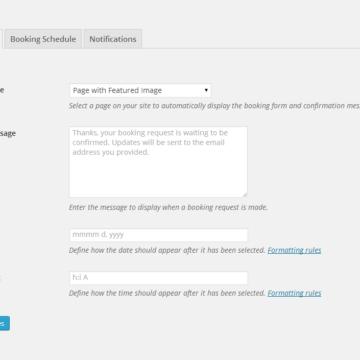
Task: Click 'Define how the date should appear' text
Action: point(167,250)
